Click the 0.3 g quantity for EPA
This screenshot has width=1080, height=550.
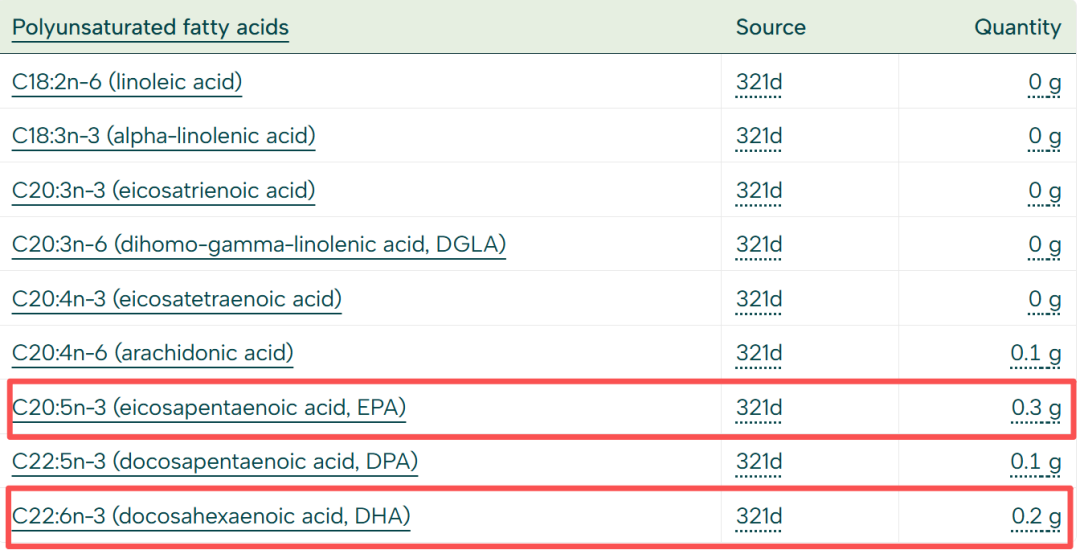[1036, 408]
